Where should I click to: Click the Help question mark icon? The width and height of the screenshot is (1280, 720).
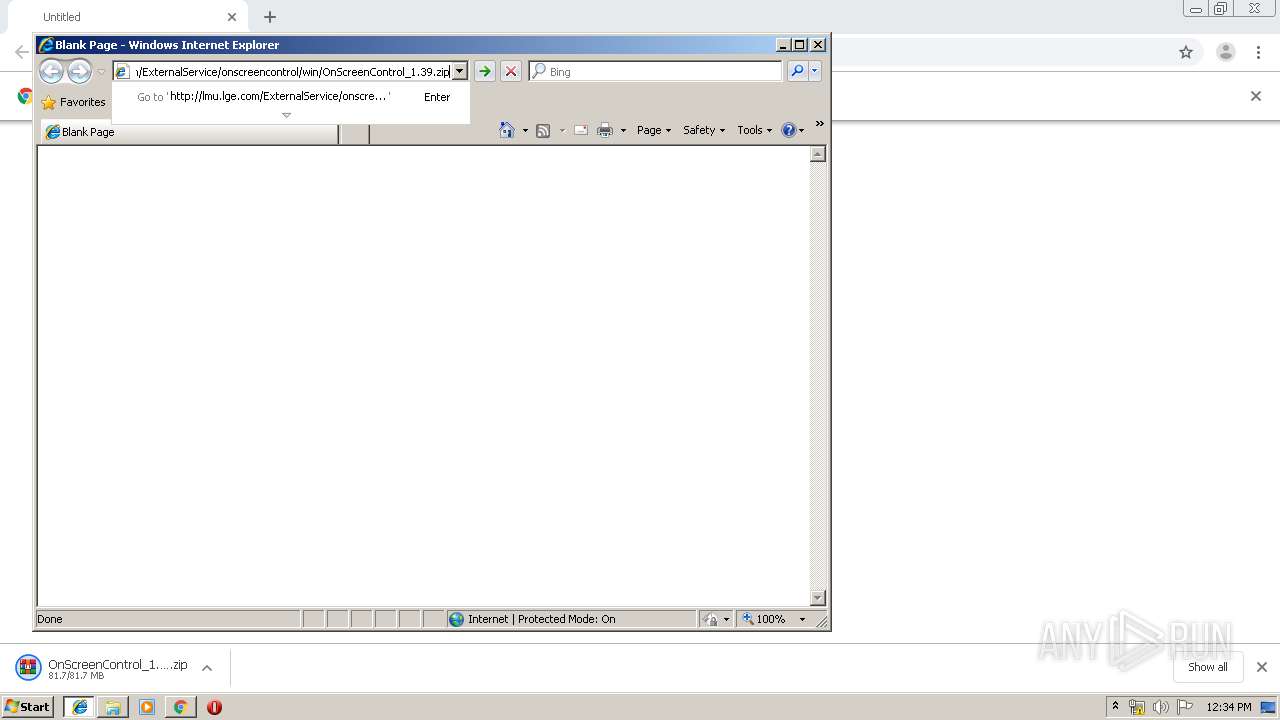point(789,130)
